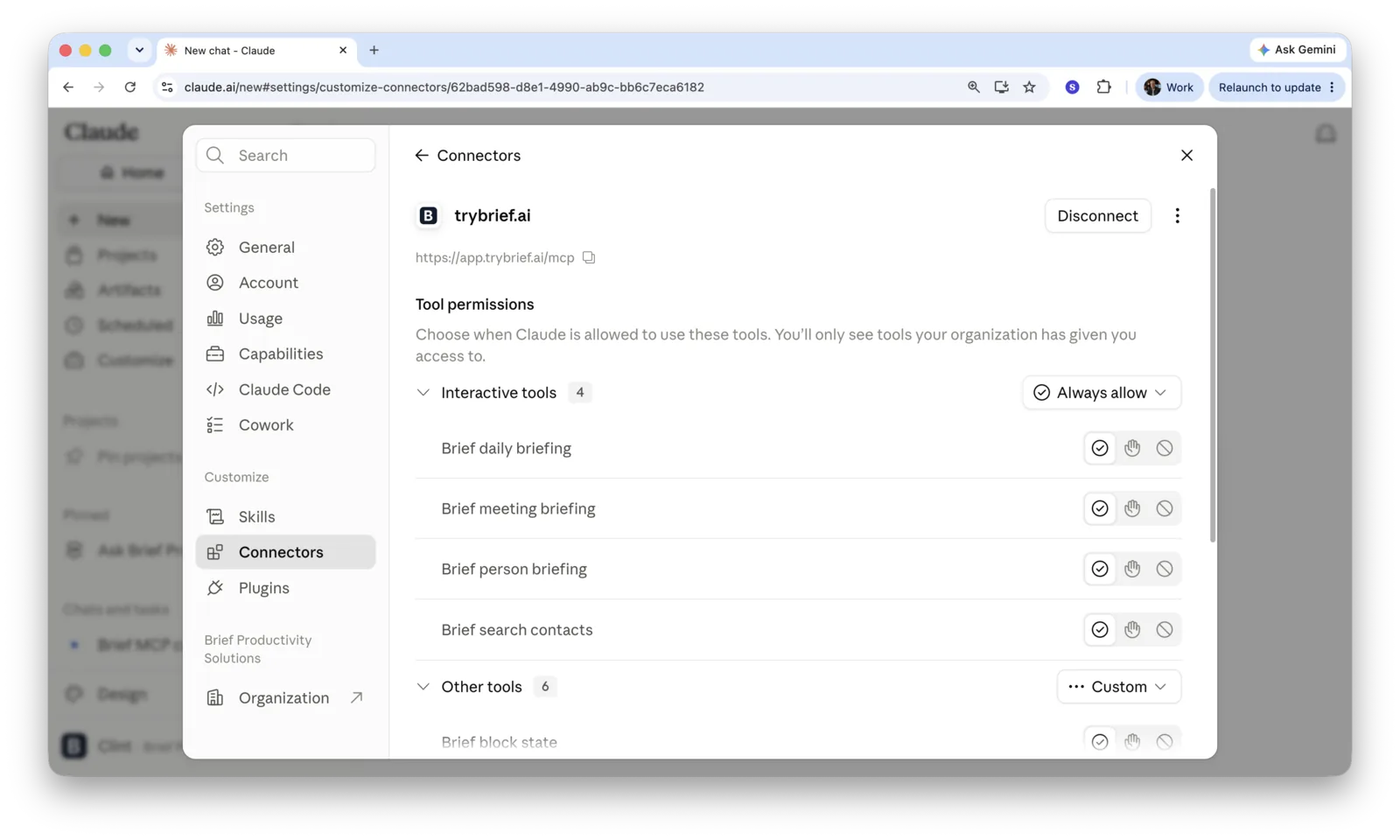This screenshot has height=840, width=1400.
Task: Open a new browser tab
Action: (x=374, y=51)
